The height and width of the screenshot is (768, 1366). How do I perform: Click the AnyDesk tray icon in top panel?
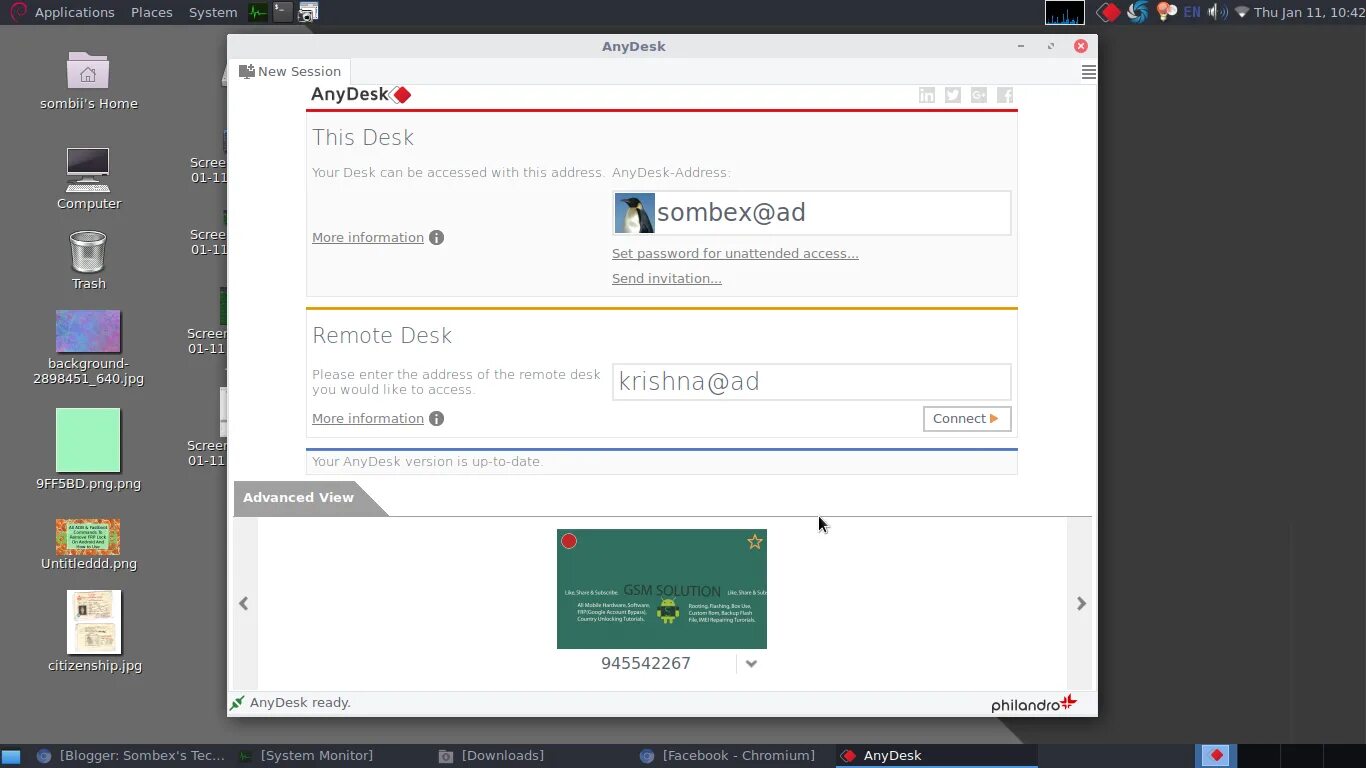[1108, 12]
